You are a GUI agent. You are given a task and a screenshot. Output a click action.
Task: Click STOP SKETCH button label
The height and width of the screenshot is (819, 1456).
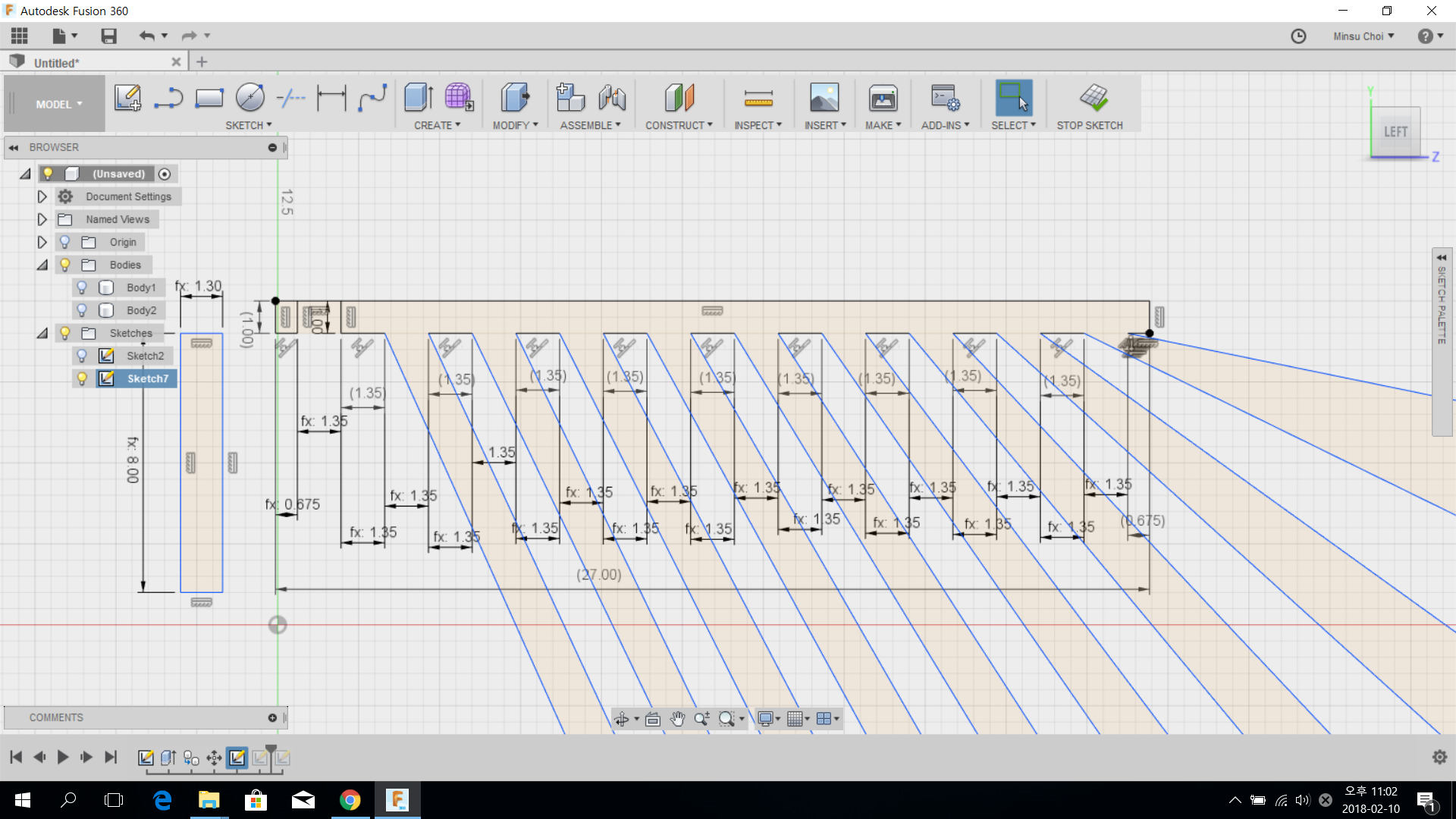(x=1090, y=125)
